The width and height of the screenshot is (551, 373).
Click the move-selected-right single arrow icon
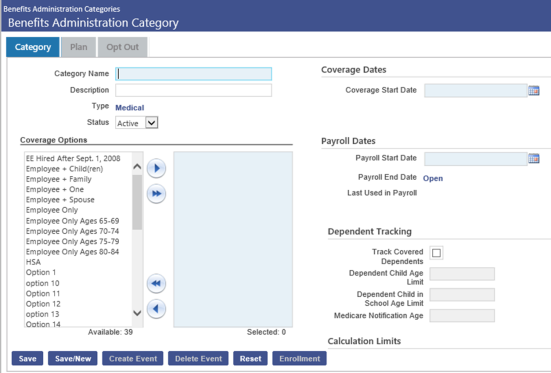tap(156, 168)
